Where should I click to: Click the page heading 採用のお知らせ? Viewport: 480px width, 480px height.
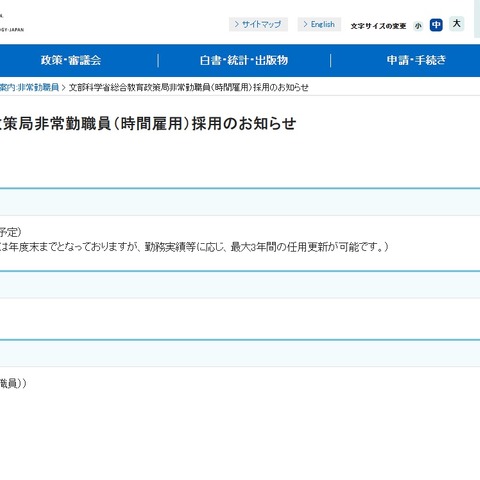pos(244,124)
